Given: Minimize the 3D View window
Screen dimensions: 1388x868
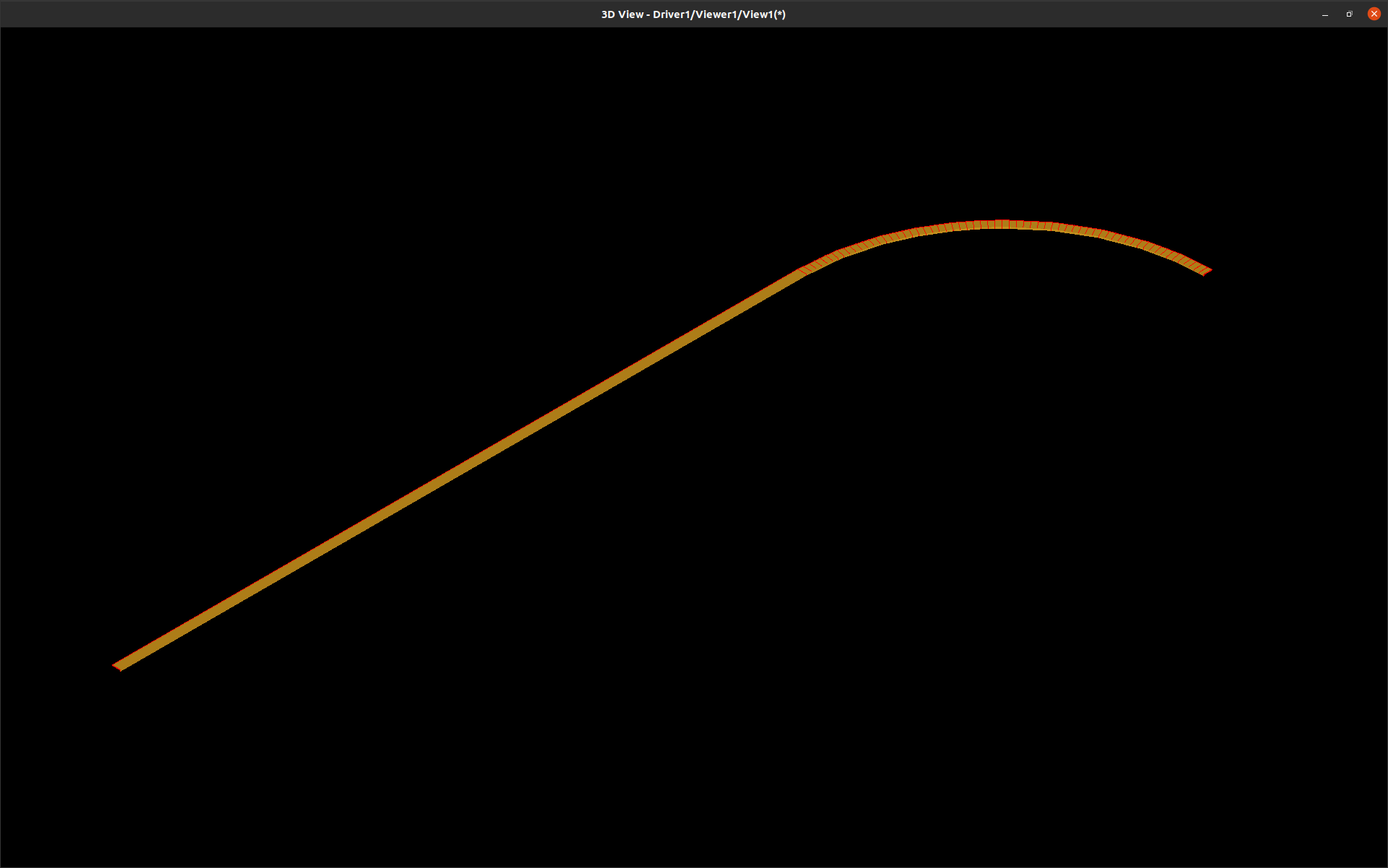Looking at the screenshot, I should pos(1324,14).
